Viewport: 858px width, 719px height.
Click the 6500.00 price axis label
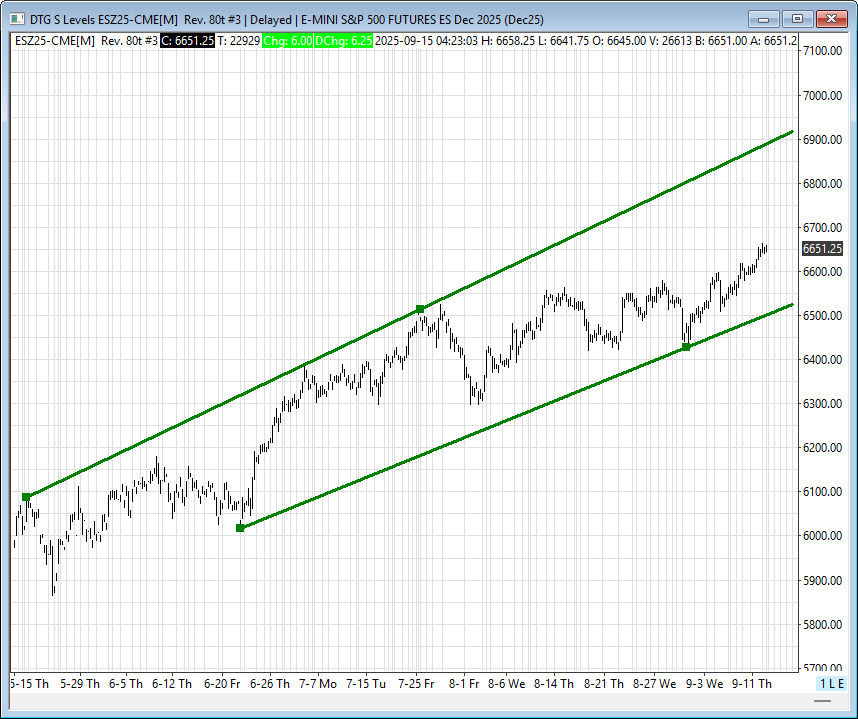coord(822,316)
